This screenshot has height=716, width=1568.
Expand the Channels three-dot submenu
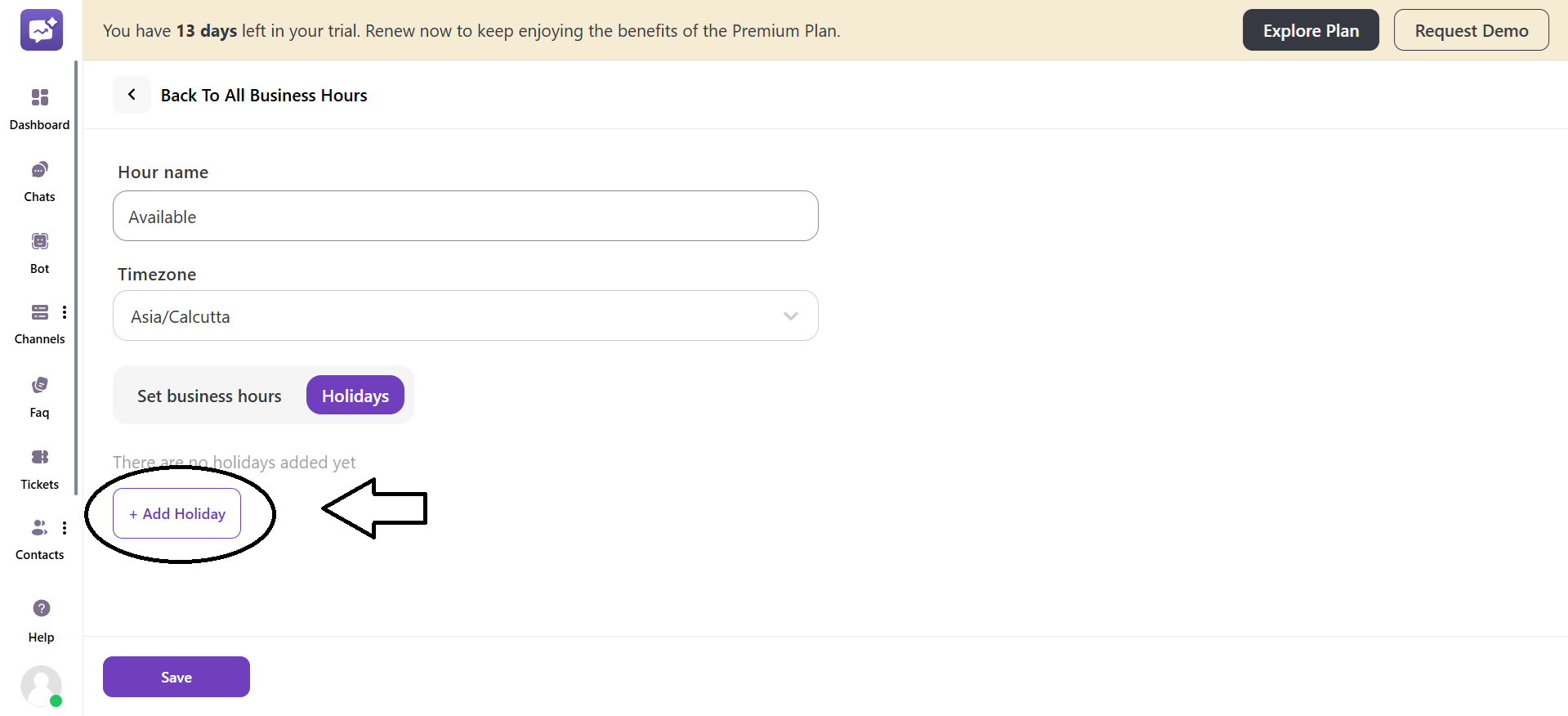65,312
